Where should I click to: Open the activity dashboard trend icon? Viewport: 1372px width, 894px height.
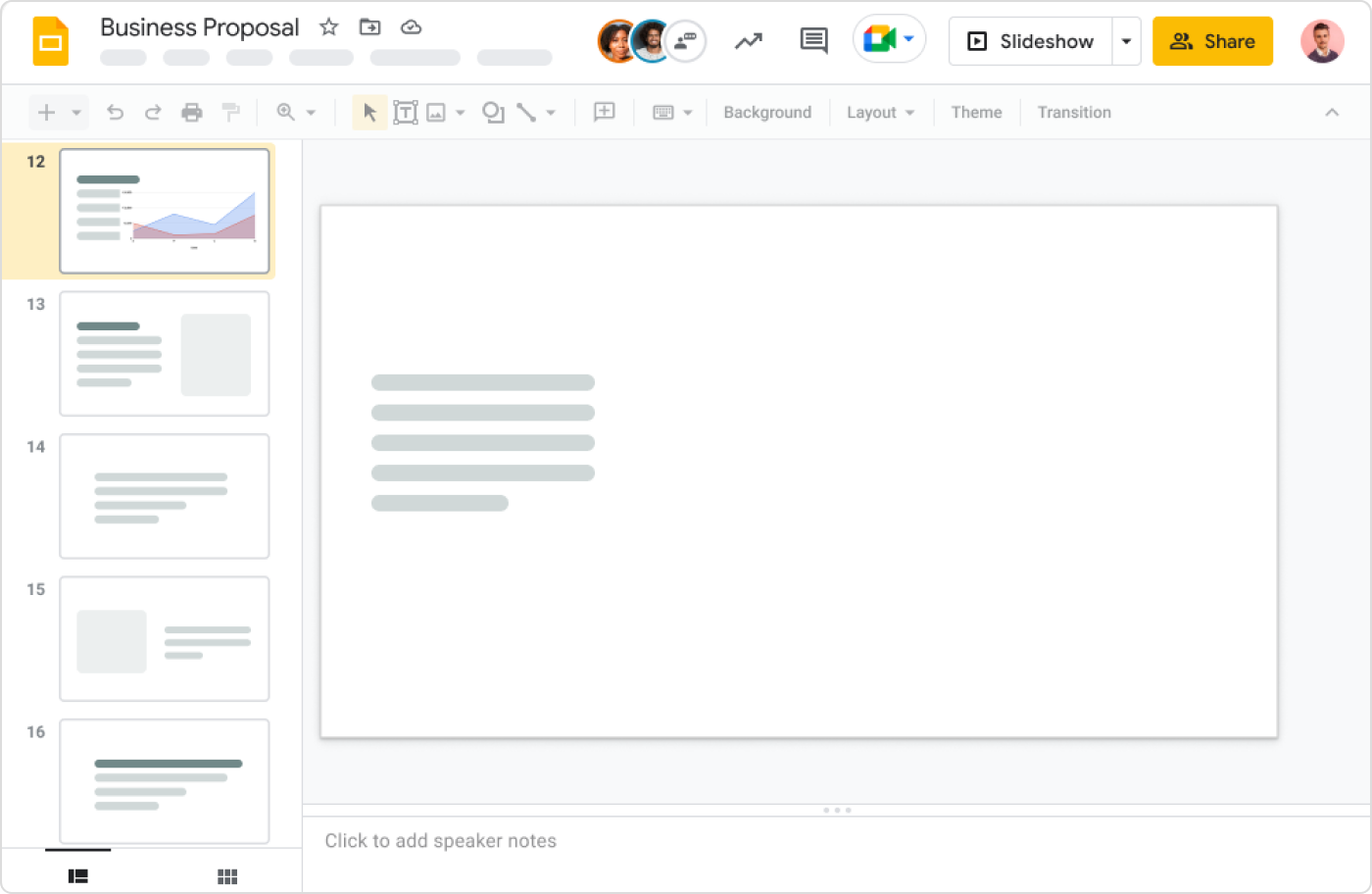[749, 41]
